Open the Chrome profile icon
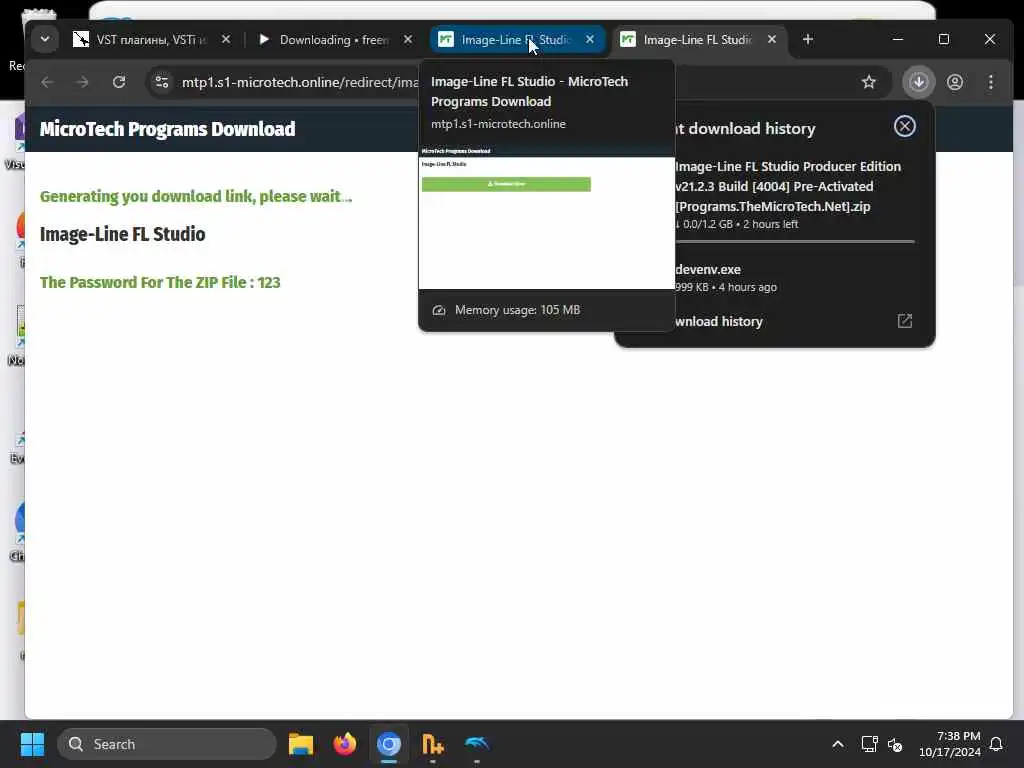 coord(955,82)
